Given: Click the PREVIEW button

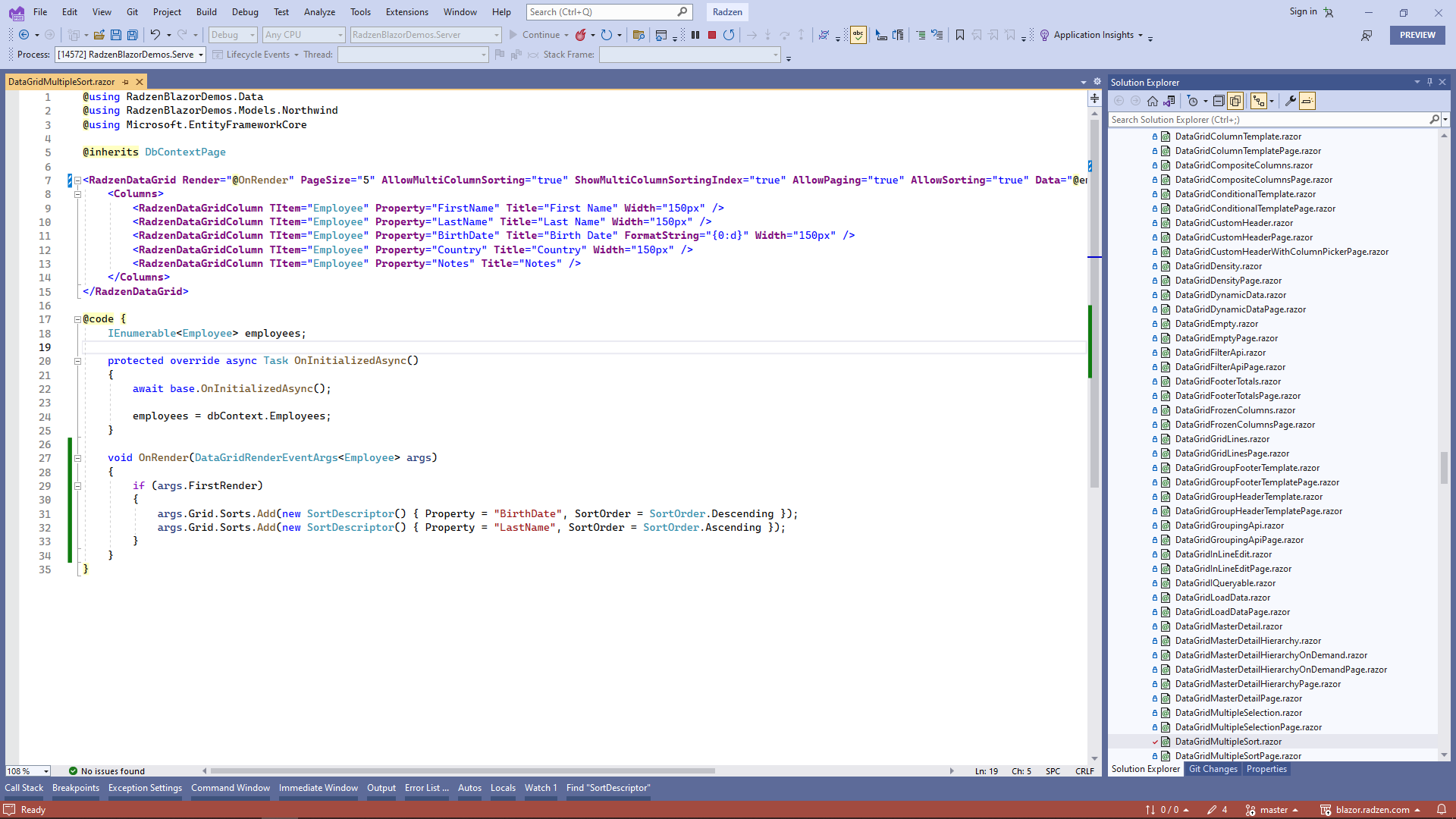Looking at the screenshot, I should [x=1417, y=35].
